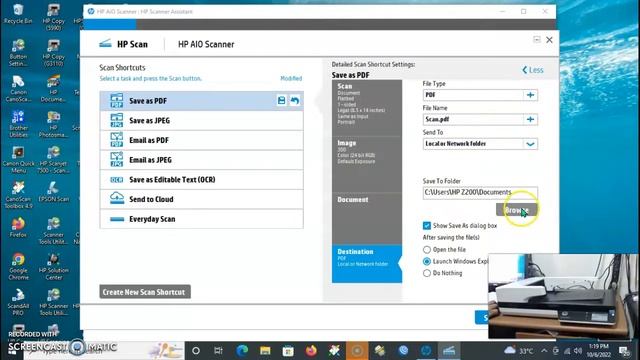
Task: Open Task View on the taskbar
Action: (218, 351)
